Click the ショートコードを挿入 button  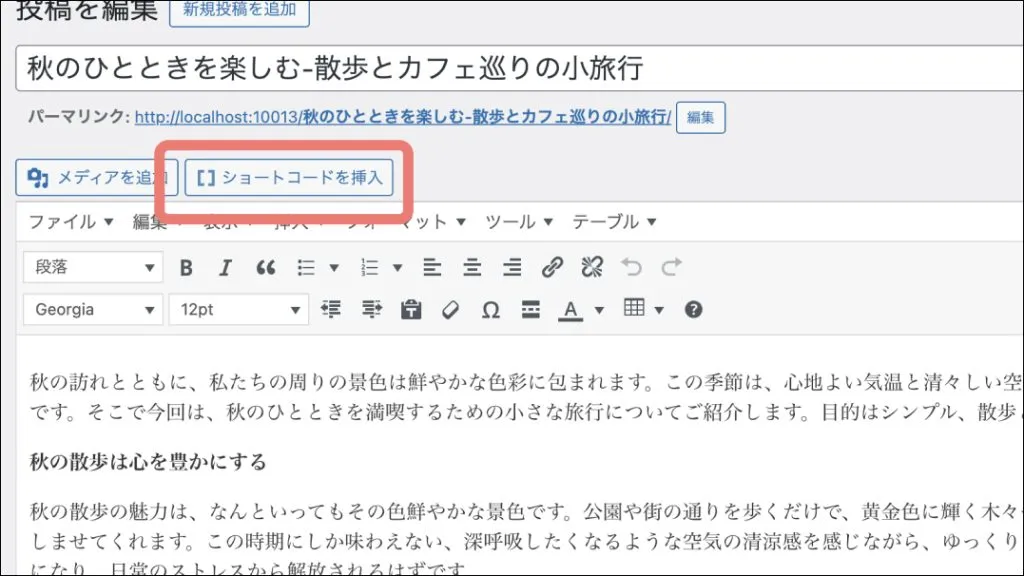(x=289, y=178)
